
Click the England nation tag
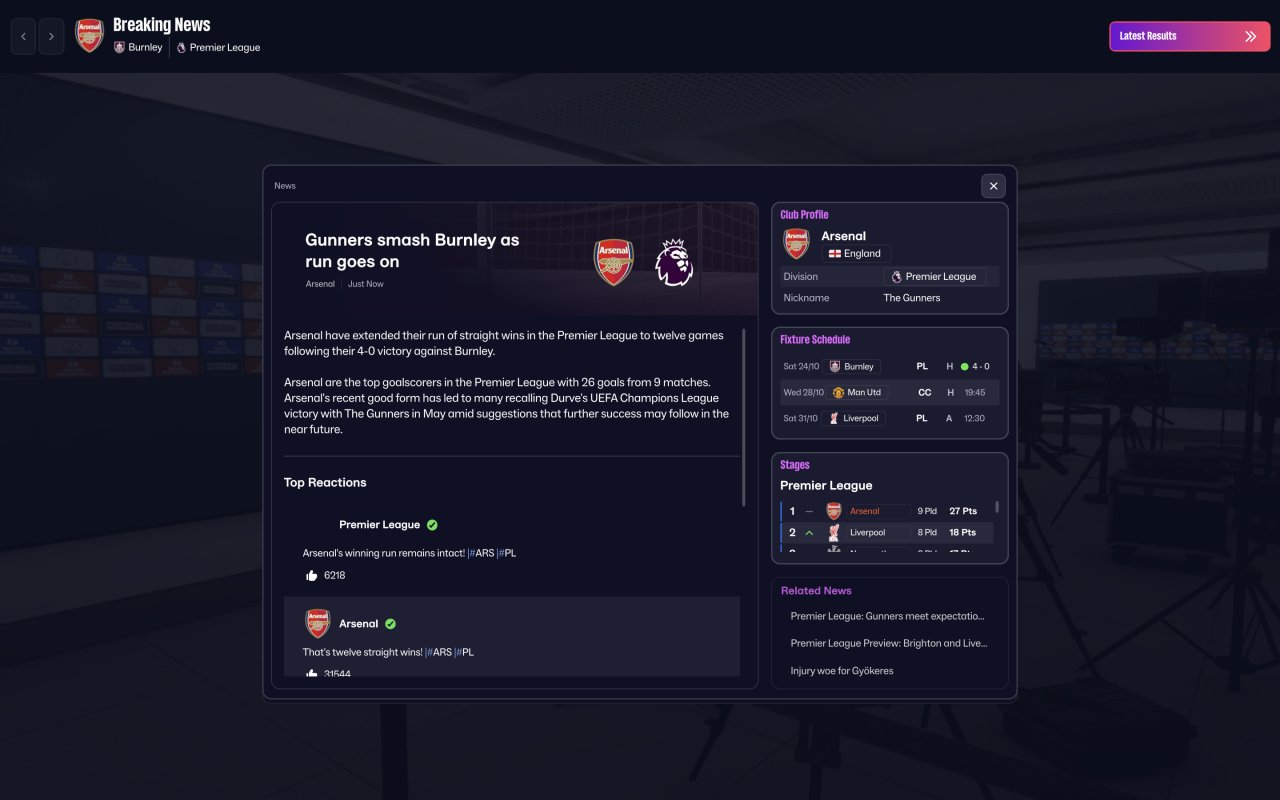[855, 254]
